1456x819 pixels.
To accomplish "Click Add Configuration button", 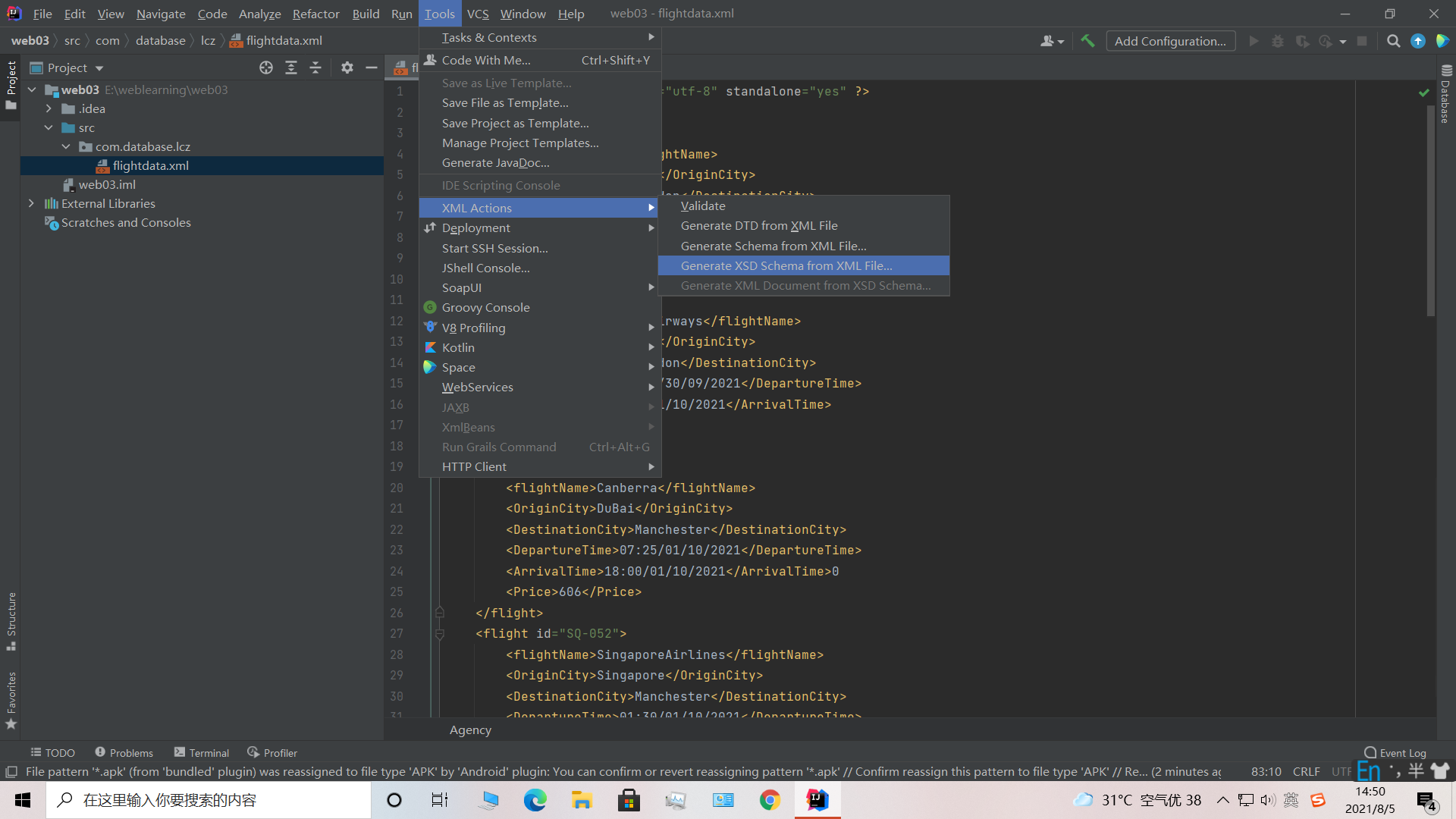I will (x=1170, y=41).
